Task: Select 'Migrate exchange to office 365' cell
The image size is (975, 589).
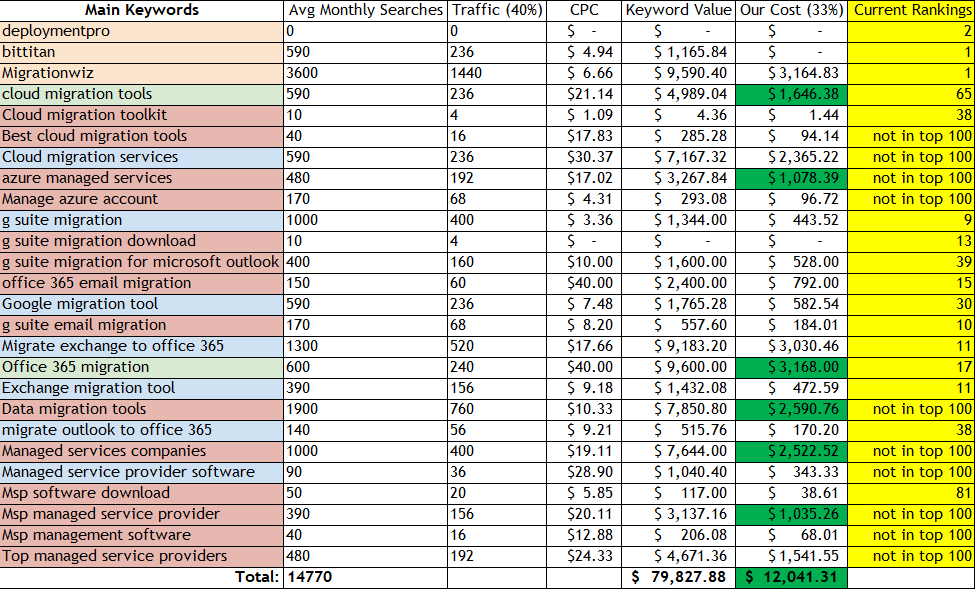Action: (x=142, y=346)
